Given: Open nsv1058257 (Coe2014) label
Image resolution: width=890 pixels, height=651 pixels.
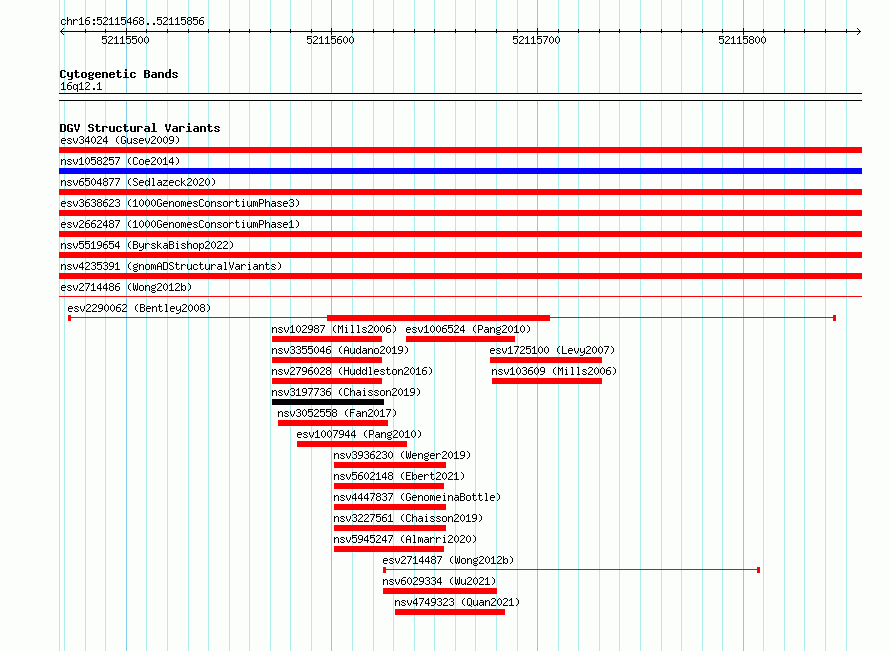Looking at the screenshot, I should click(x=120, y=161).
